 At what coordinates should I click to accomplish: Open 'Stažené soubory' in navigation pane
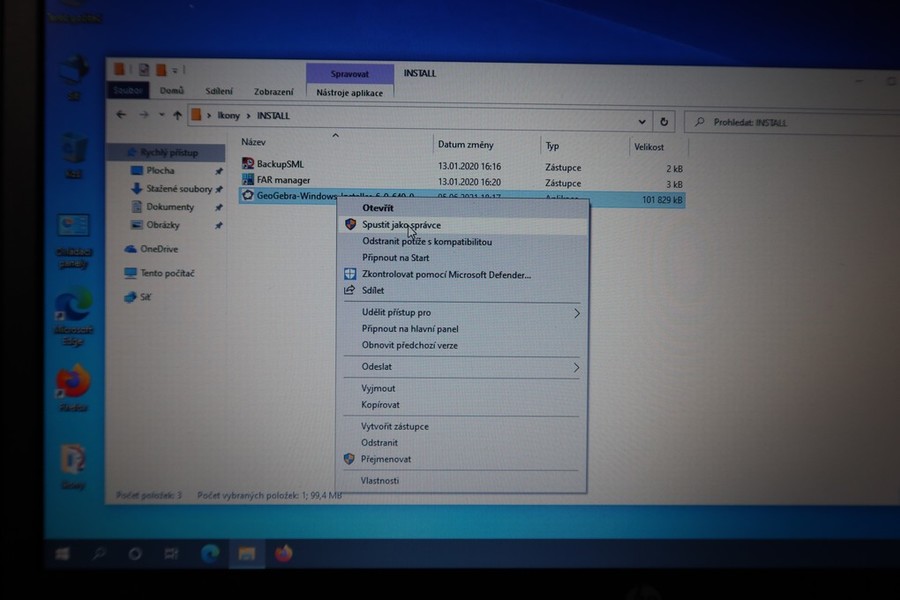point(179,188)
